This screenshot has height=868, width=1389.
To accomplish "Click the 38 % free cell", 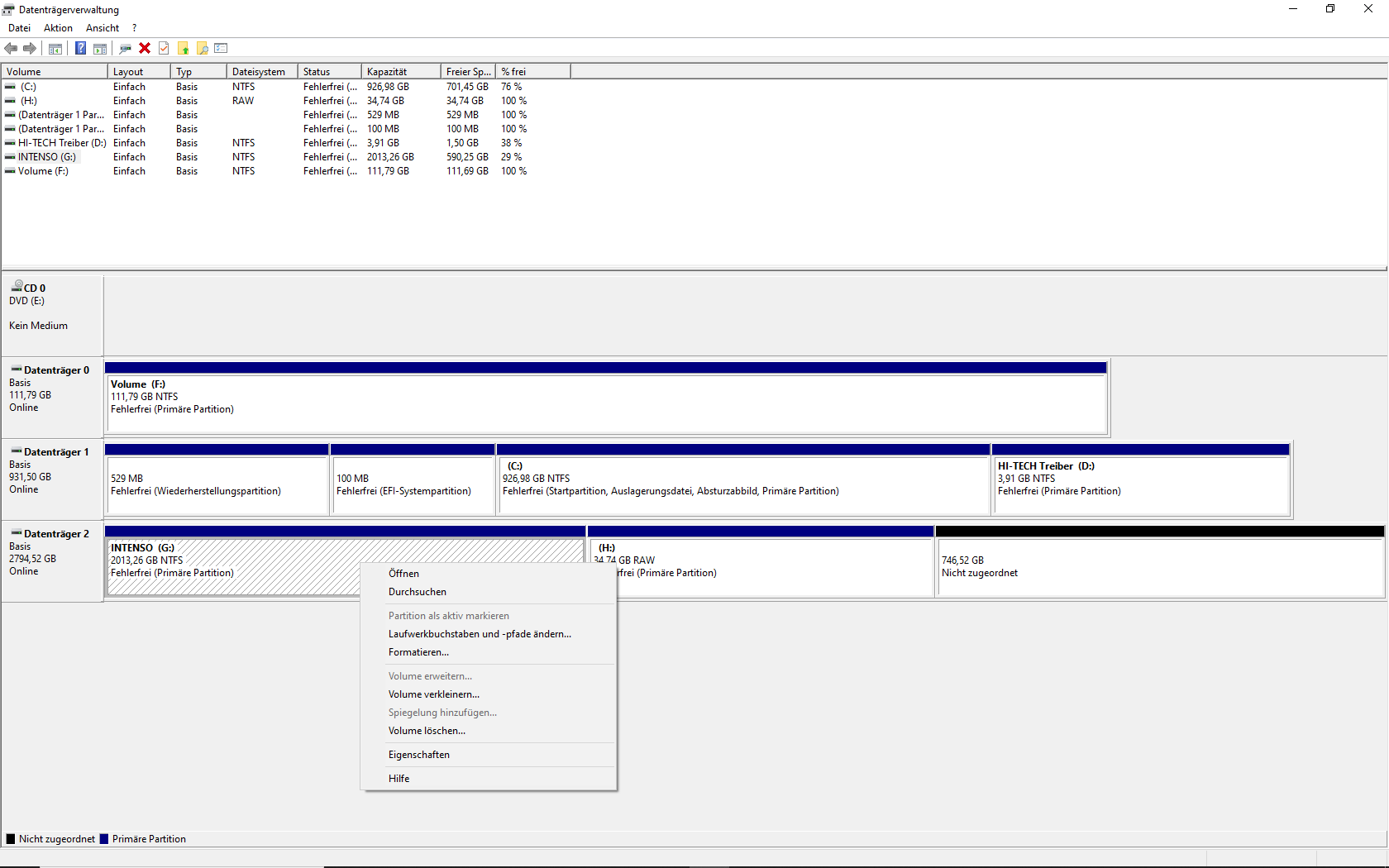I will (x=511, y=143).
